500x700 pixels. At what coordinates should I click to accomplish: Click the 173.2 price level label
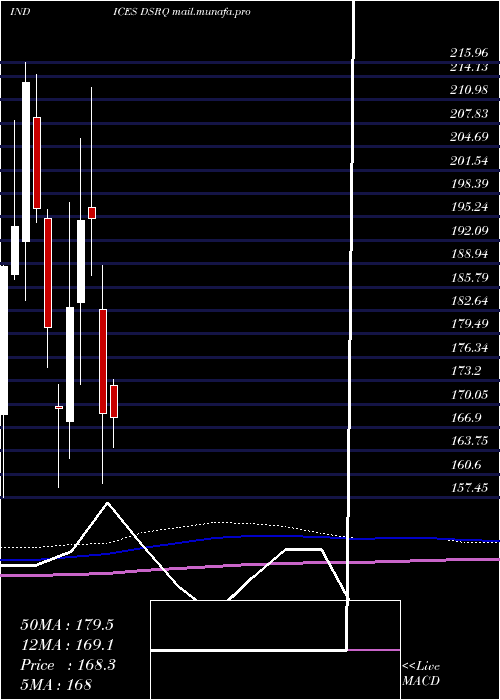tap(465, 371)
